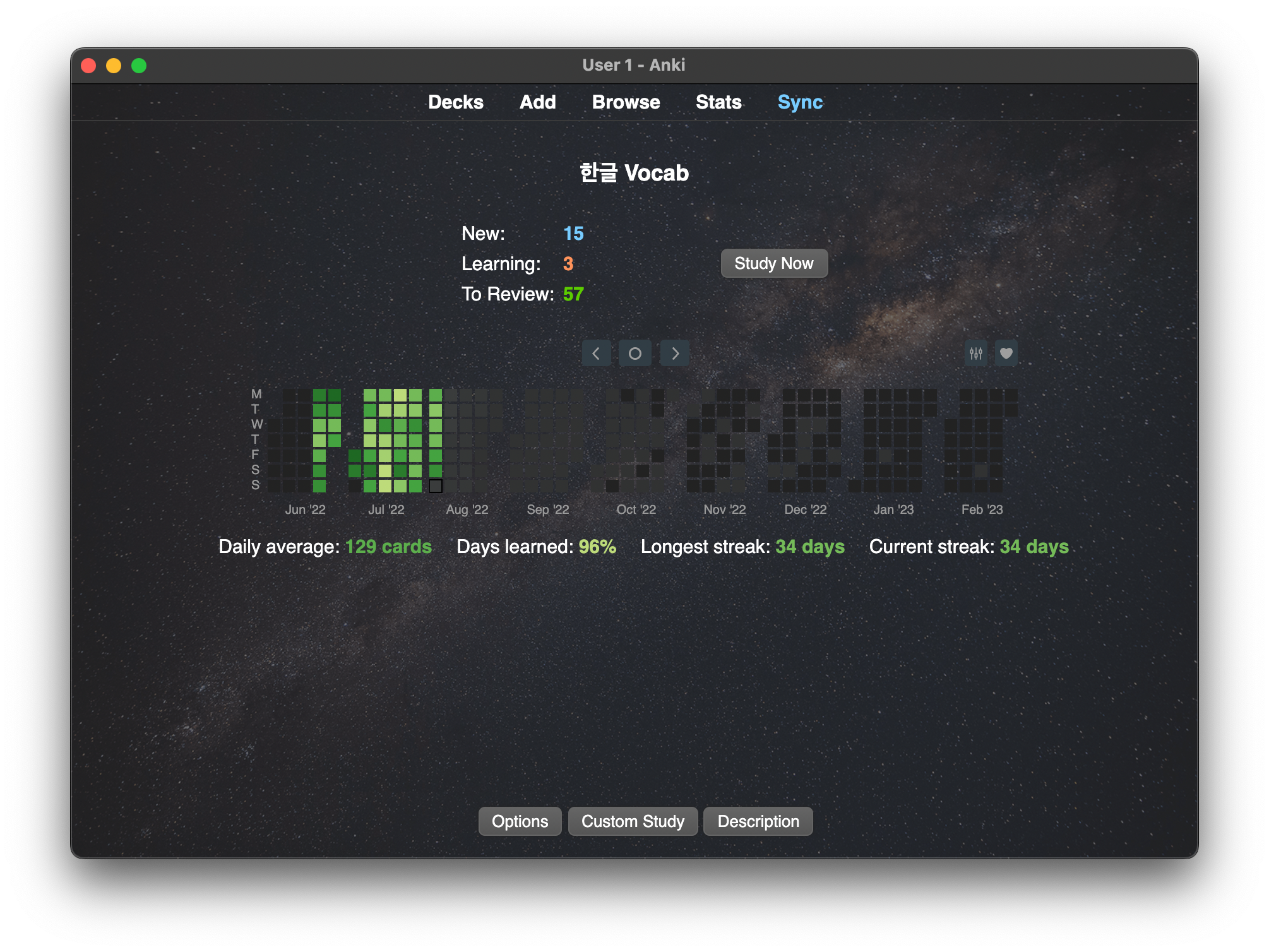Open heatmap options sliders icon
The image size is (1269, 952).
(x=976, y=354)
